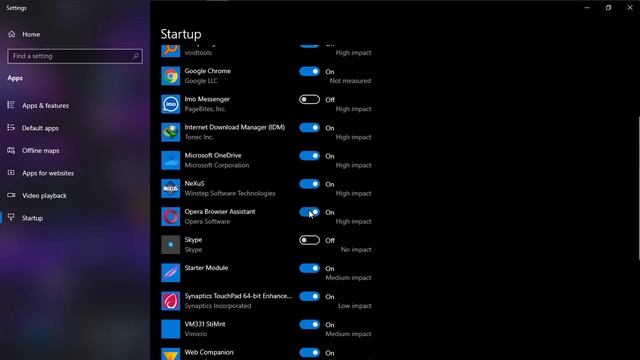
Task: Select Startup in the sidebar
Action: coord(75,218)
